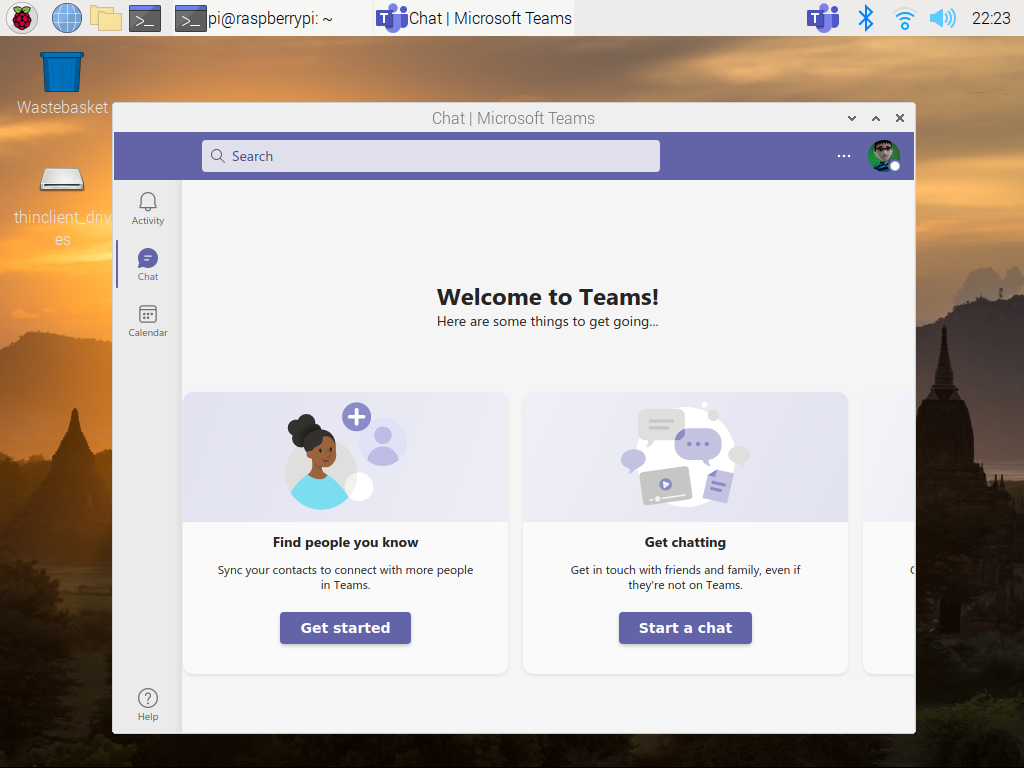The image size is (1024, 768).
Task: Minimize the Teams window with the down chevron
Action: 852,118
